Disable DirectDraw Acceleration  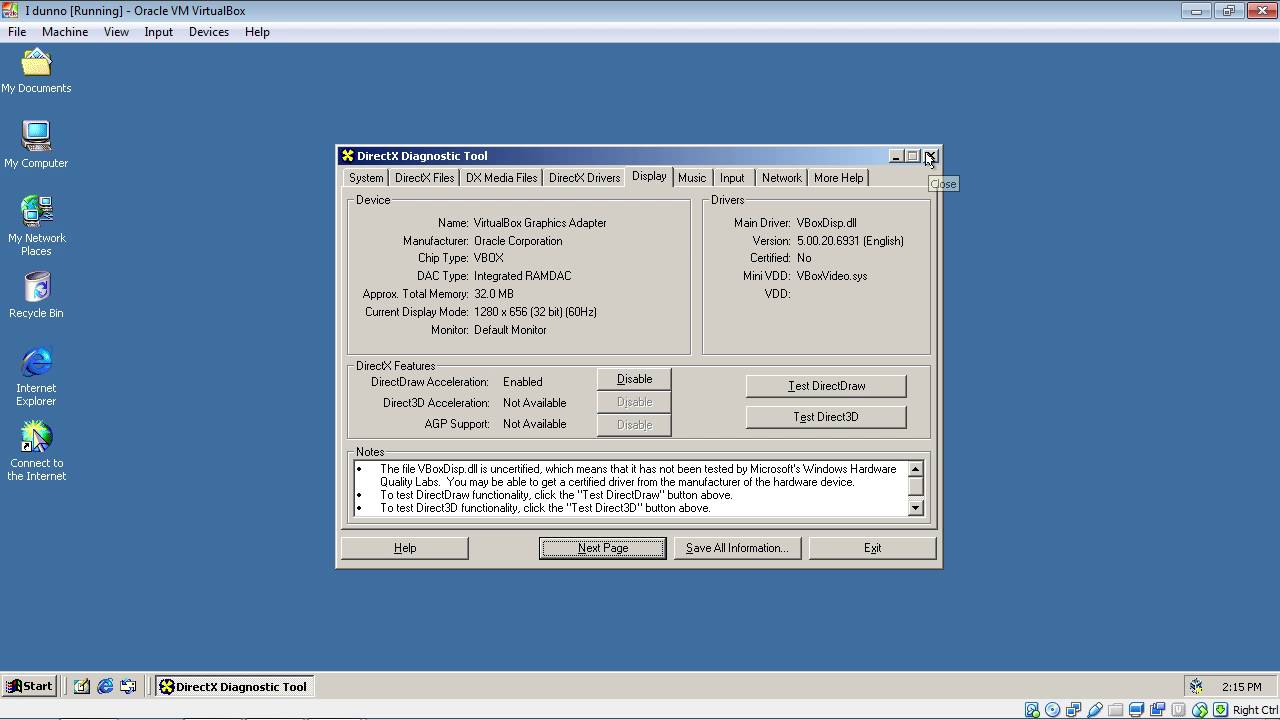pos(634,379)
